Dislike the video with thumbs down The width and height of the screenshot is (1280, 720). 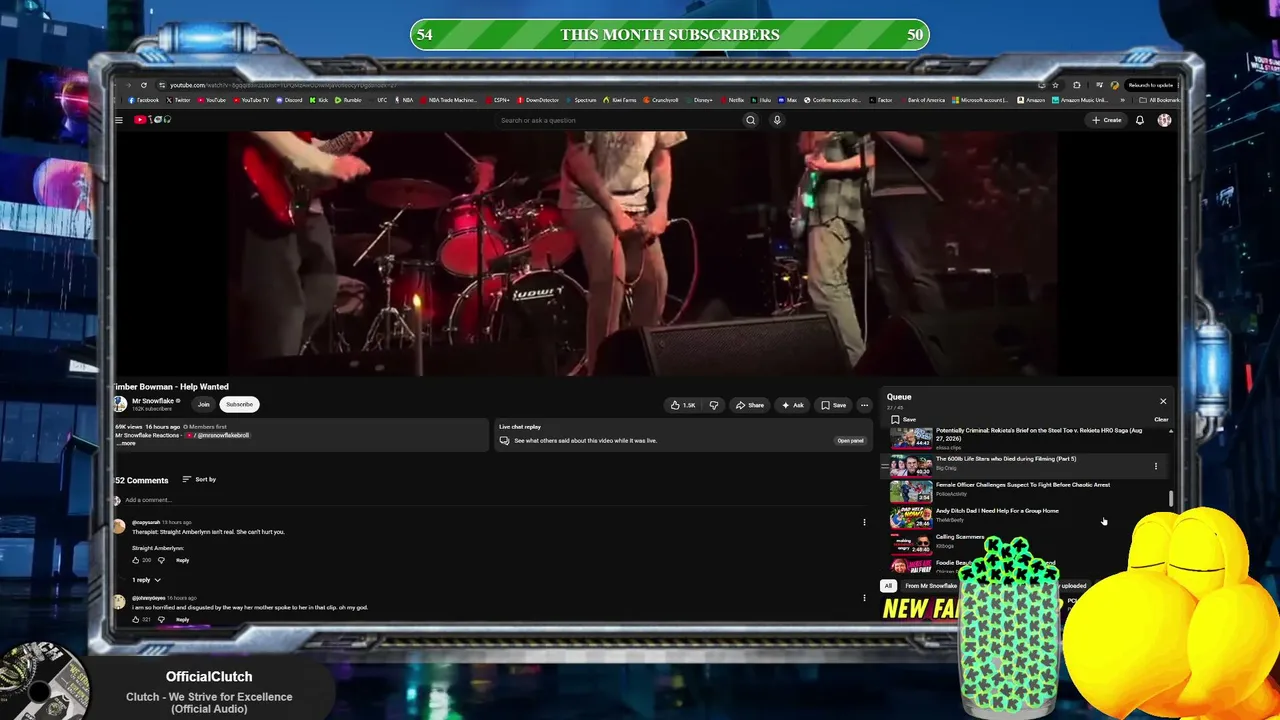pos(713,405)
